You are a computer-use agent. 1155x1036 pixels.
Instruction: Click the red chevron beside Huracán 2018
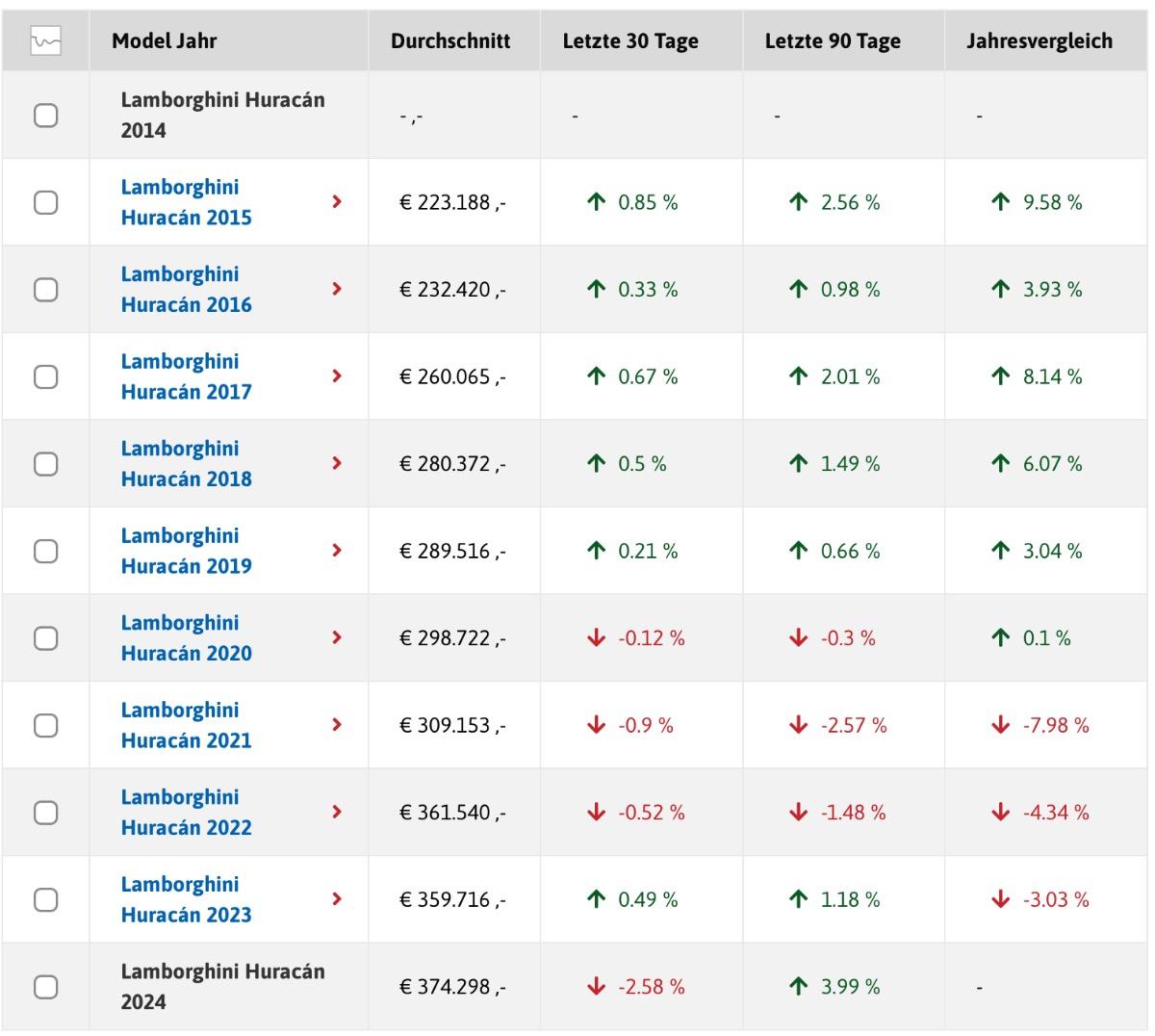click(x=337, y=462)
